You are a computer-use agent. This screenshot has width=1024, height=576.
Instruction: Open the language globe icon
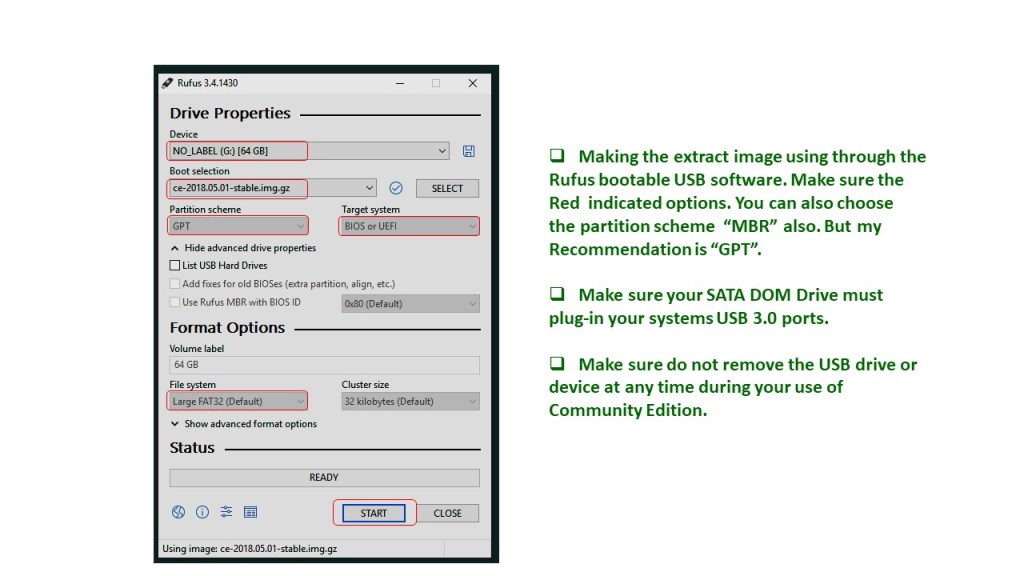tap(178, 512)
